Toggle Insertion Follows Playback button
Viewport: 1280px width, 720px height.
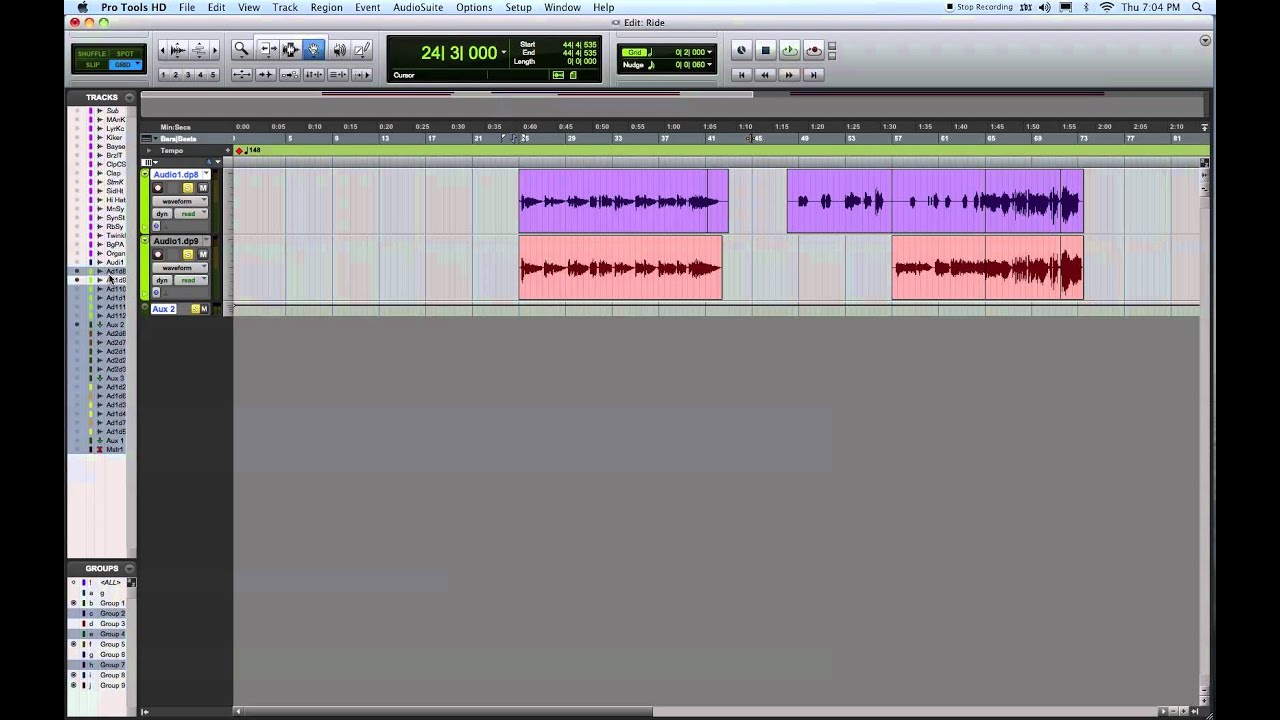point(362,75)
